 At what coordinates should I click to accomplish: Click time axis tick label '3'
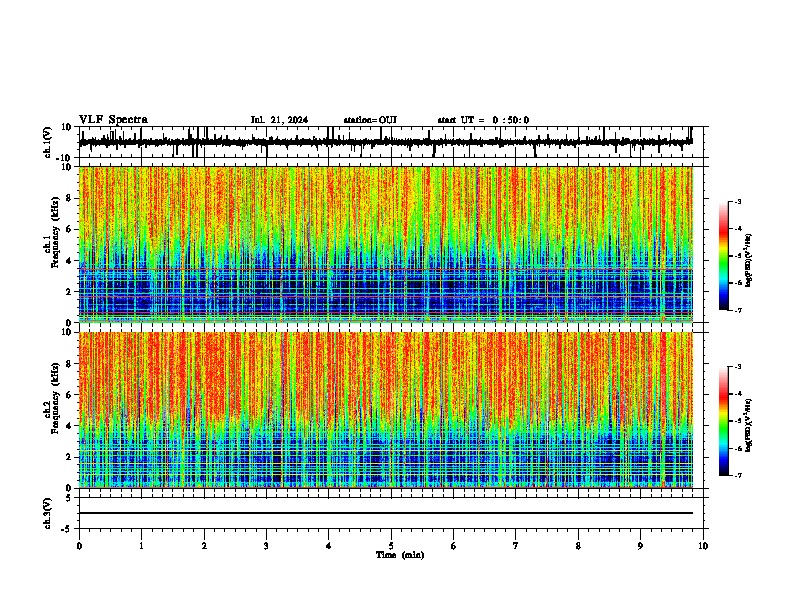pos(266,546)
